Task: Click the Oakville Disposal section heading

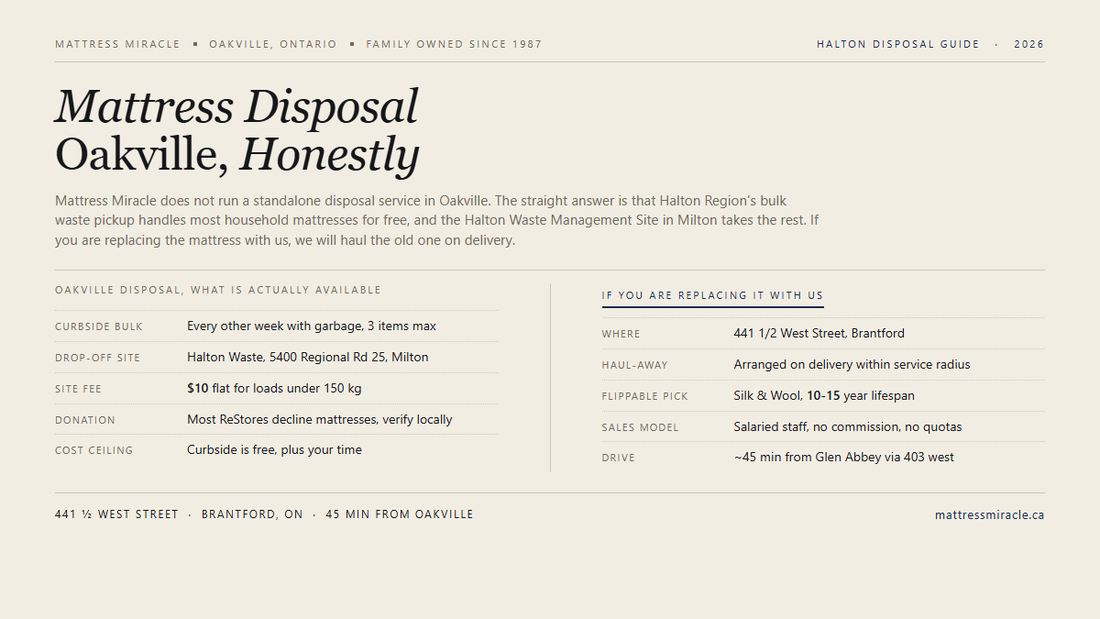Action: coord(218,290)
